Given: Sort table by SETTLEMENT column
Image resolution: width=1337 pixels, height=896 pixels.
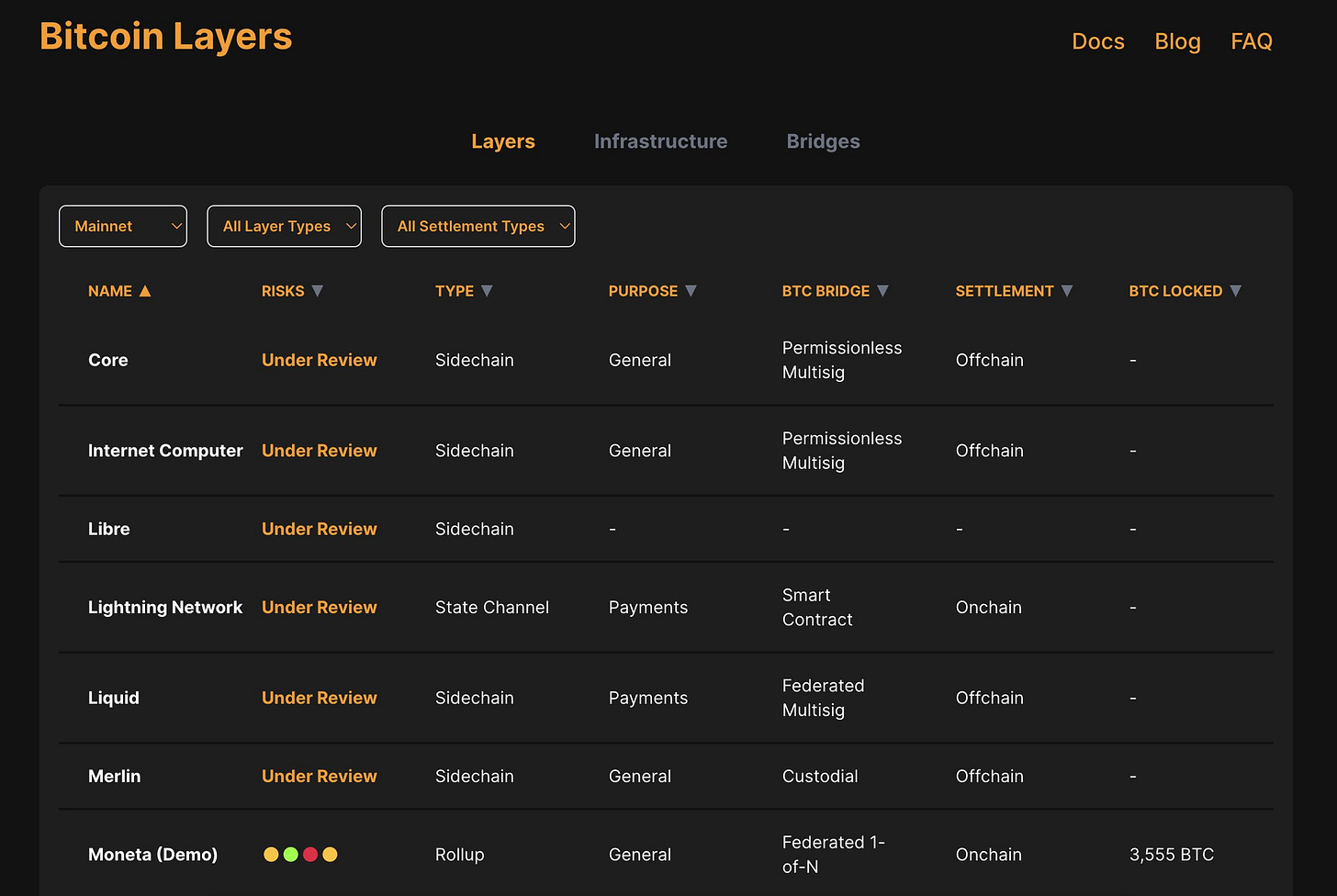Looking at the screenshot, I should tap(1014, 291).
